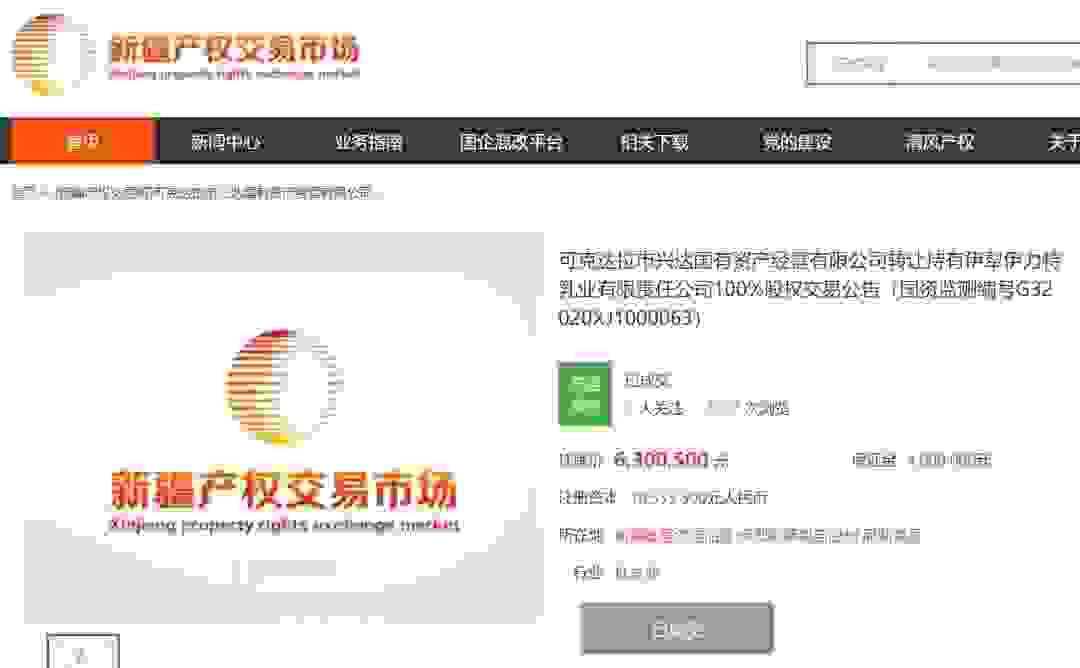Image resolution: width=1080 pixels, height=668 pixels.
Task: Click the breadcrumb path below the navigation bar
Action: (x=197, y=192)
